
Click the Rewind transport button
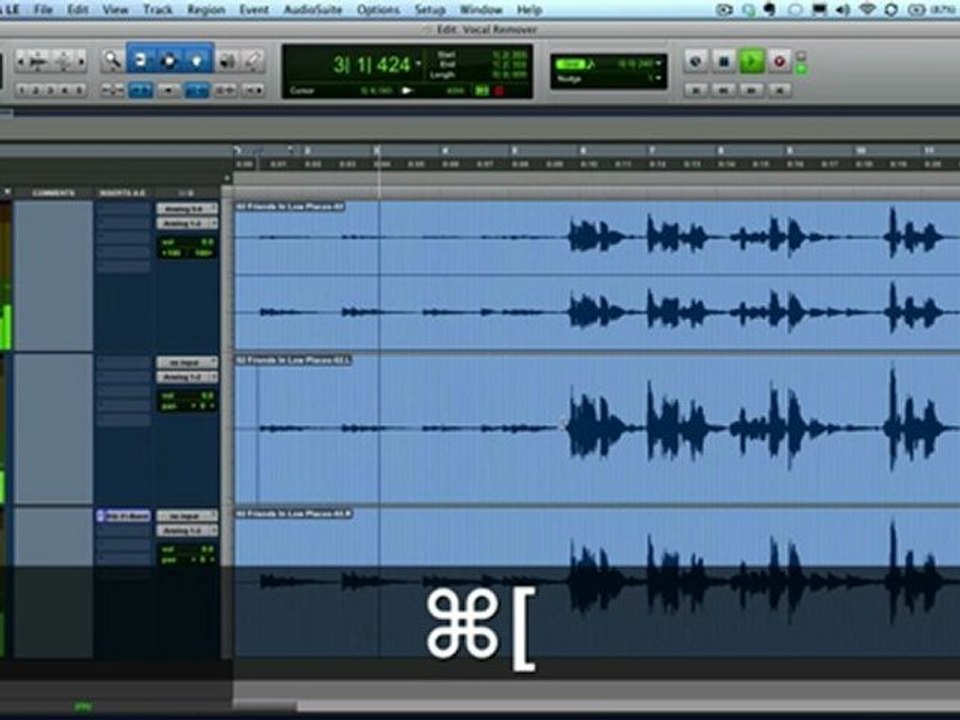coord(724,91)
